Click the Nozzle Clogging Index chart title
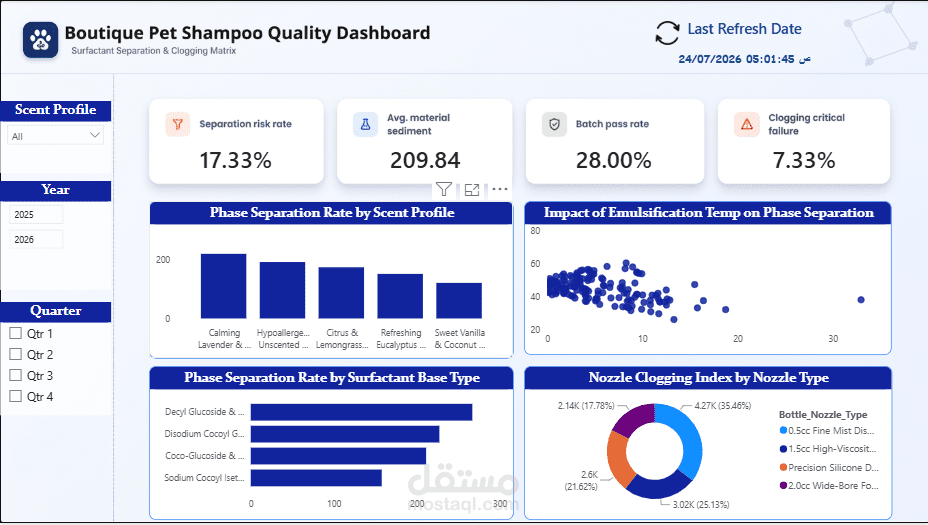This screenshot has width=928, height=525. coord(708,378)
